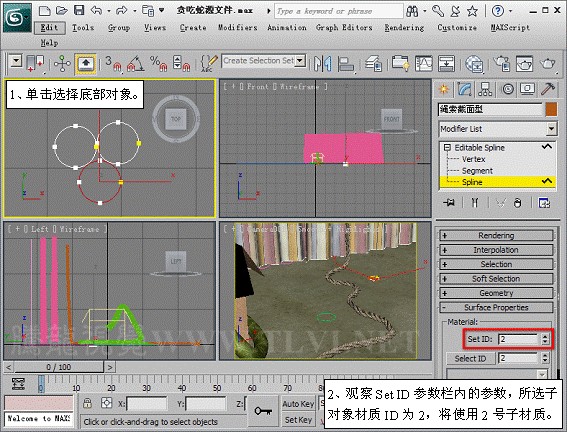Switch to the Modify panel tab
567x432 pixels.
click(x=464, y=89)
